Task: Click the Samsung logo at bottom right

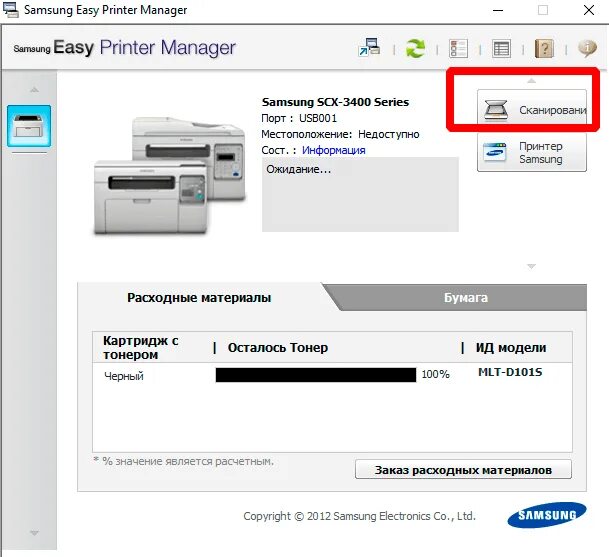Action: [547, 515]
